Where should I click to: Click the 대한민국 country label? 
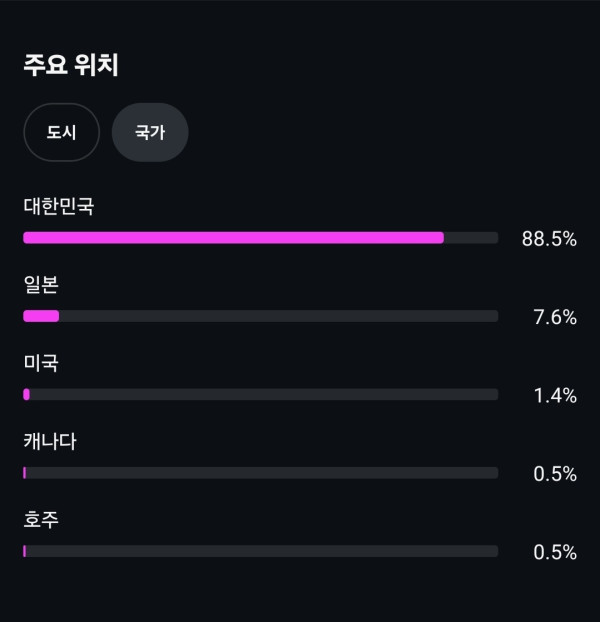[59, 207]
